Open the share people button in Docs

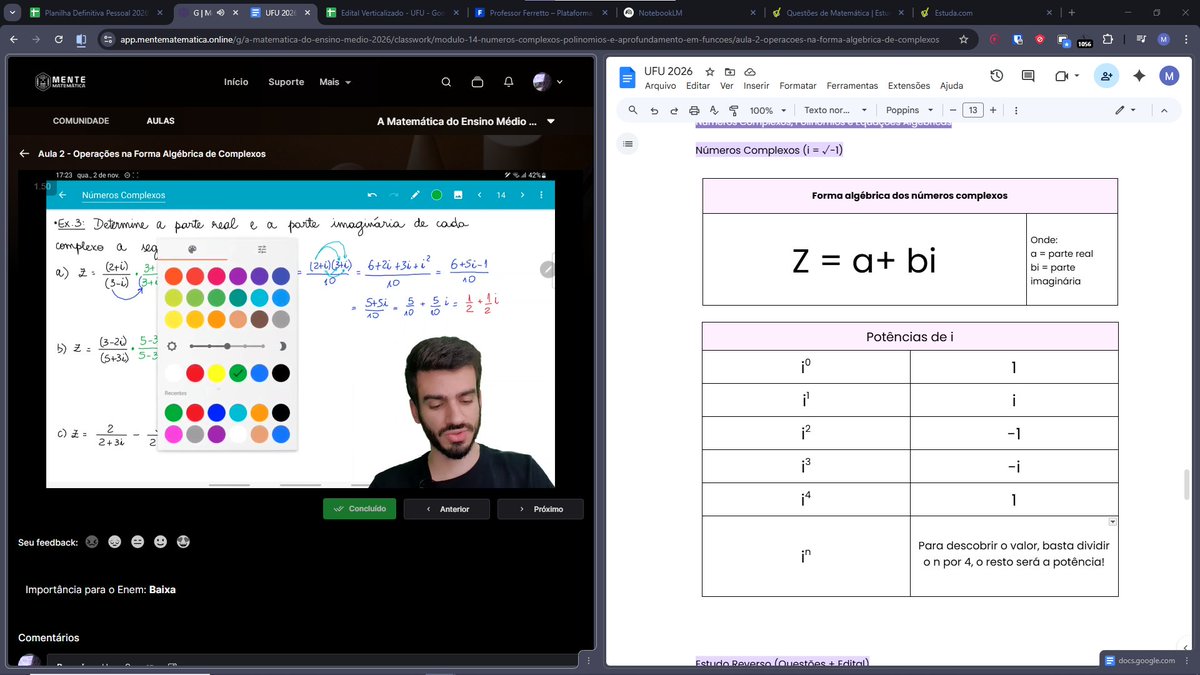(1105, 76)
